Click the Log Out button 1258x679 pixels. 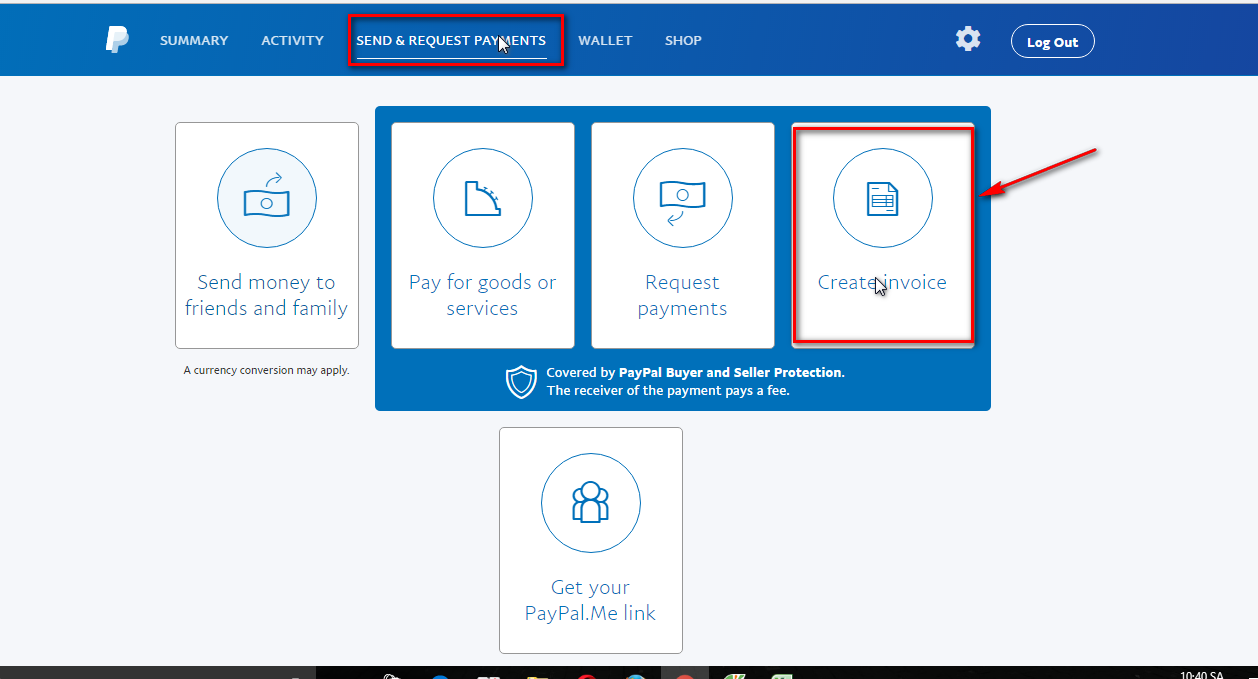[1053, 42]
